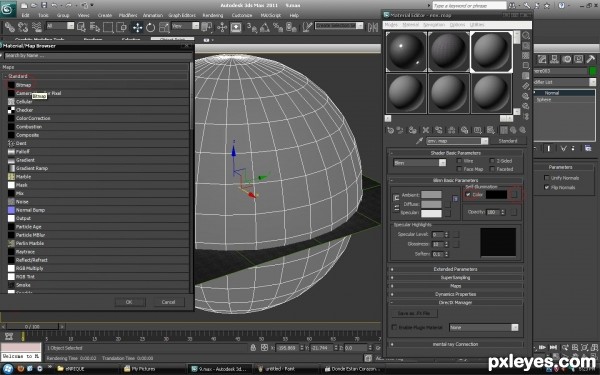Click the Specular color swatch
The image size is (600, 375).
tap(431, 213)
